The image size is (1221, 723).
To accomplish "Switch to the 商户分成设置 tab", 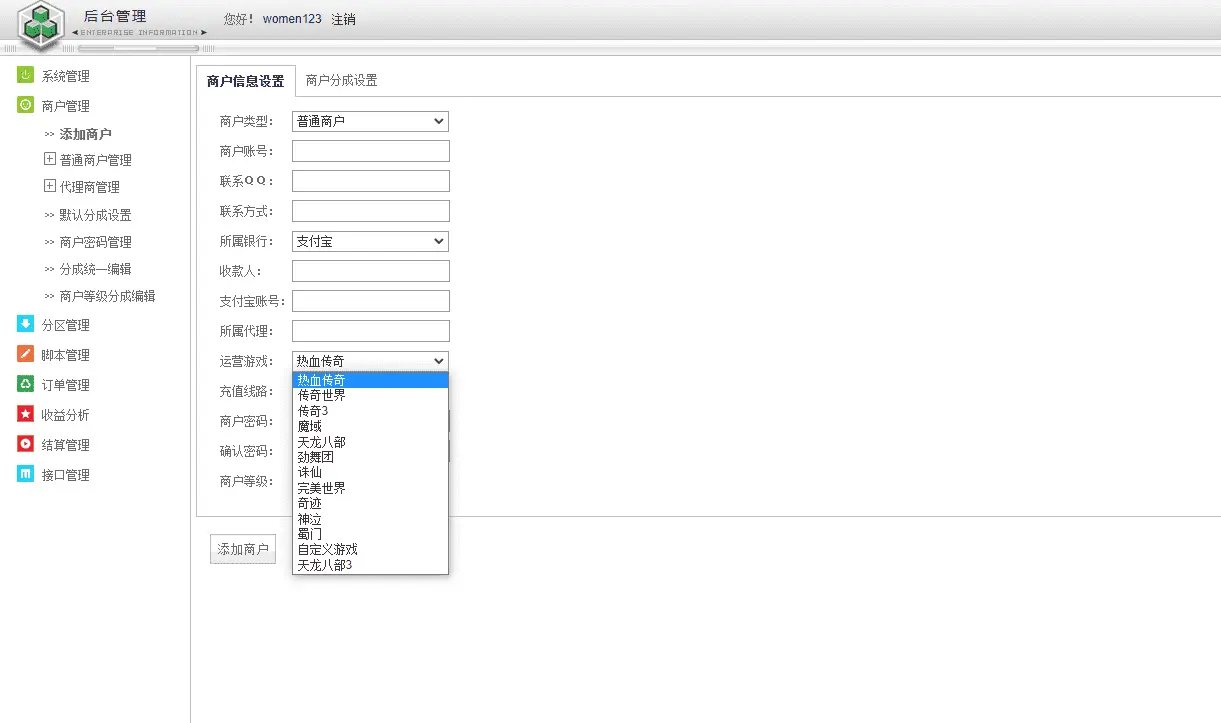I will point(341,81).
